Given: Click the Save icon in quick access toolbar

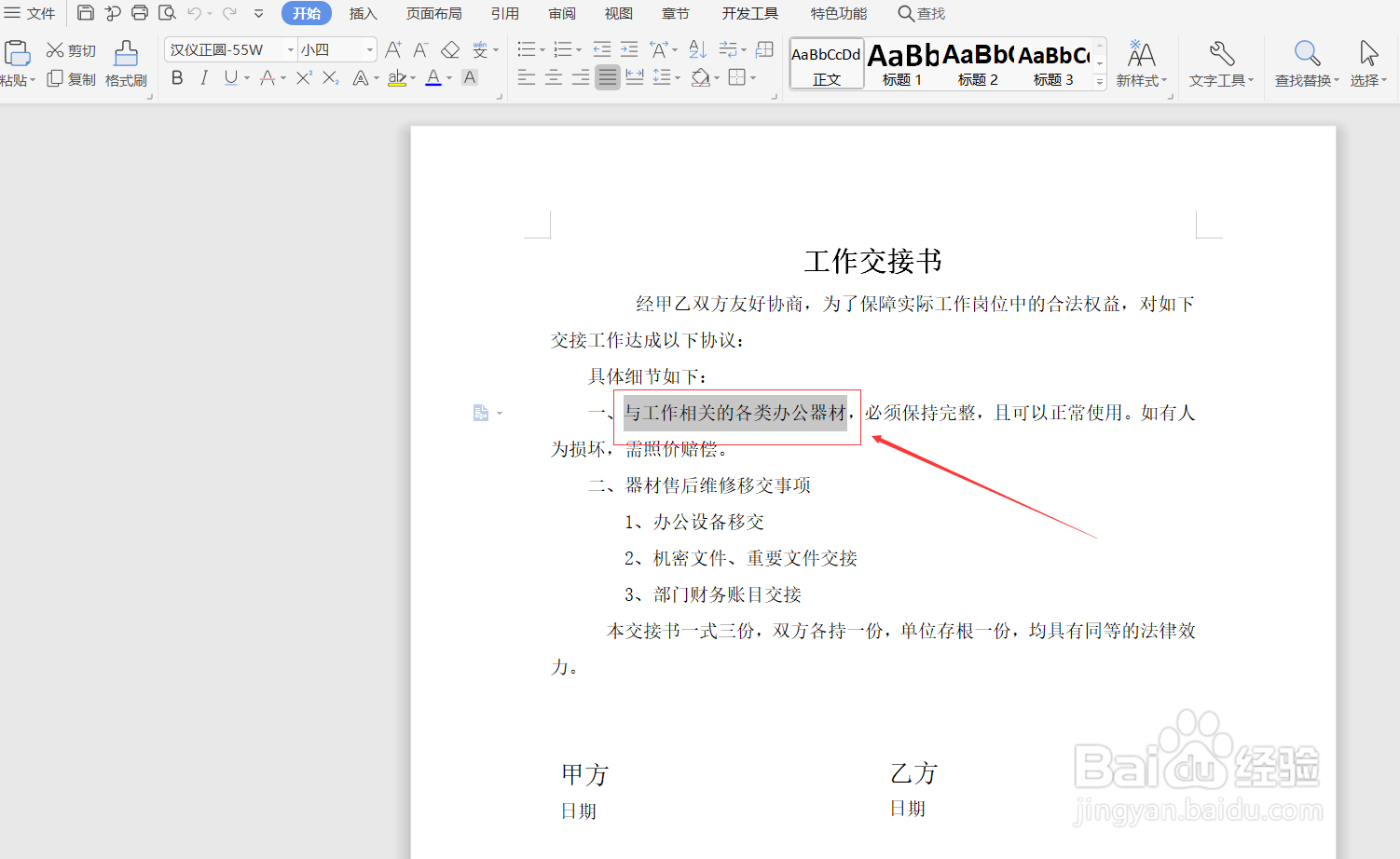Looking at the screenshot, I should [x=85, y=13].
